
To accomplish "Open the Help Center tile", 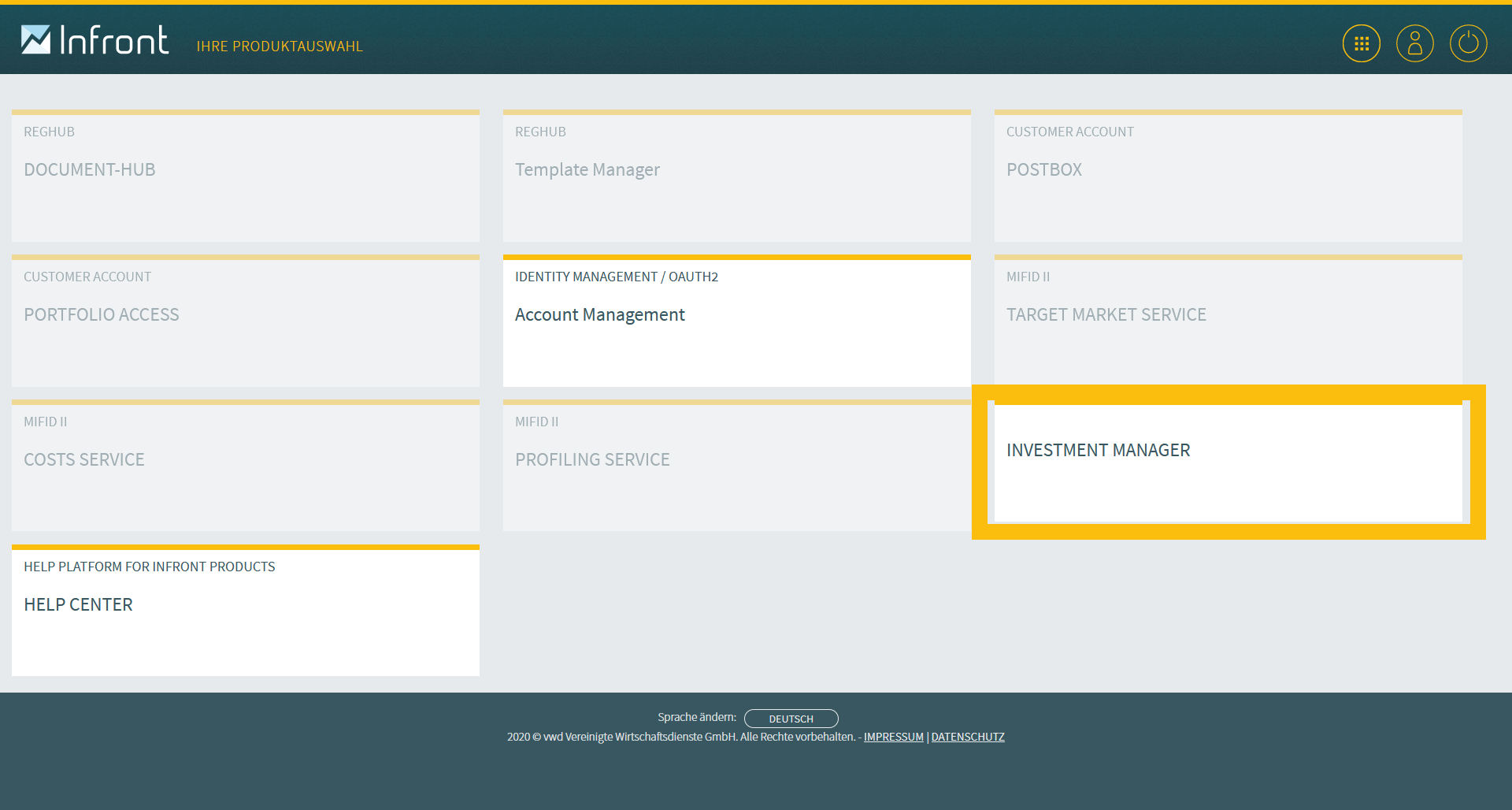I will [x=246, y=611].
